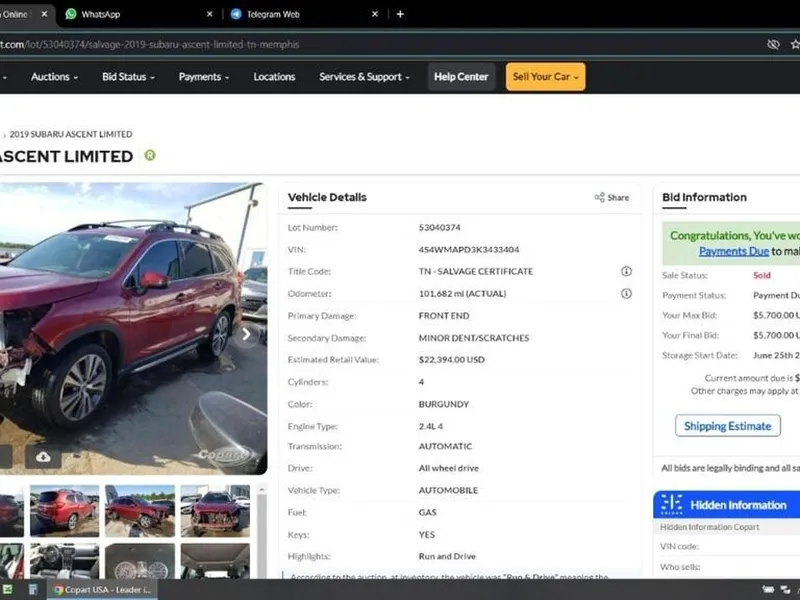This screenshot has height=600, width=800.
Task: Open the Help Center button
Action: click(x=461, y=77)
